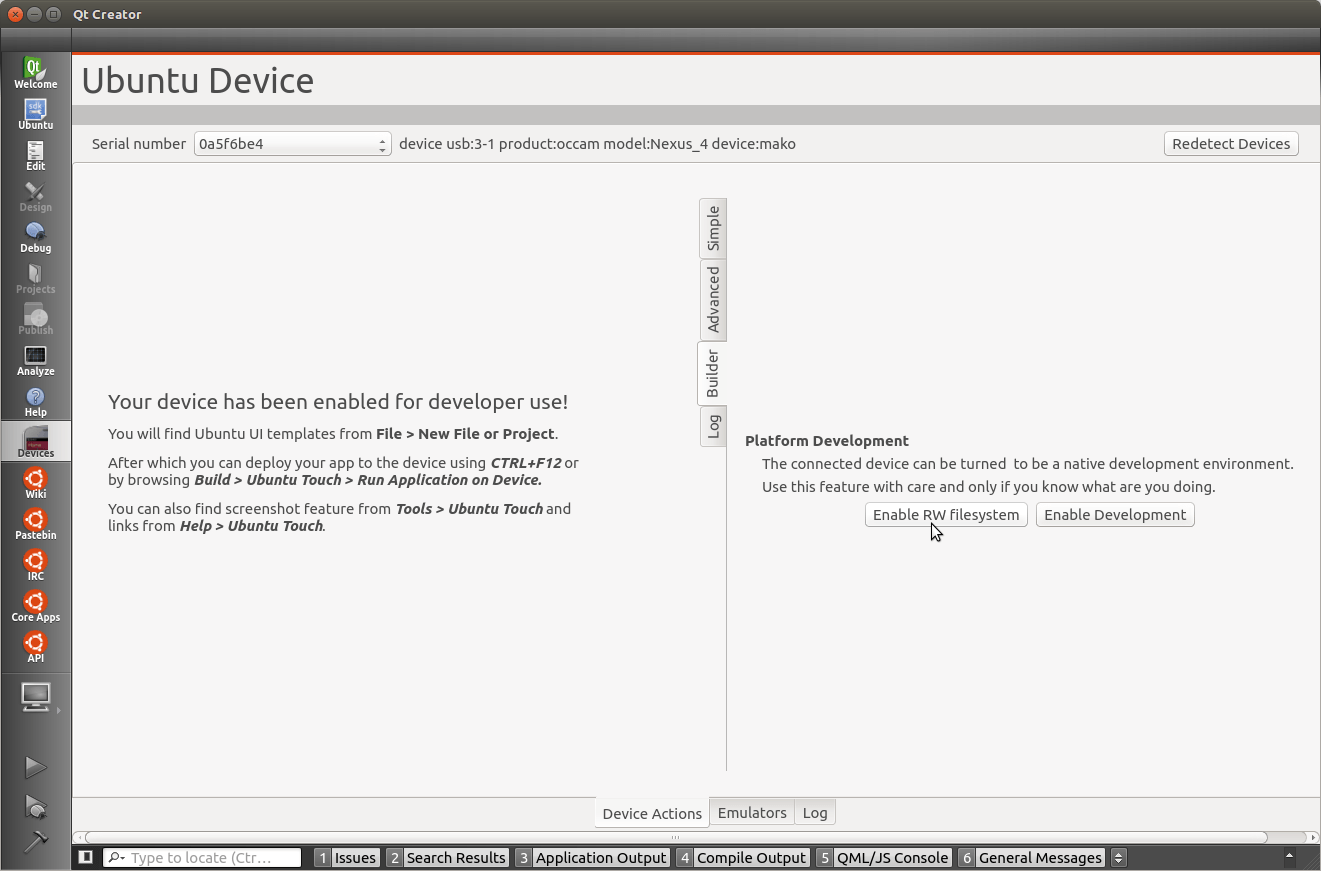Select the Device Actions bottom tab
The height and width of the screenshot is (871, 1321).
(652, 813)
